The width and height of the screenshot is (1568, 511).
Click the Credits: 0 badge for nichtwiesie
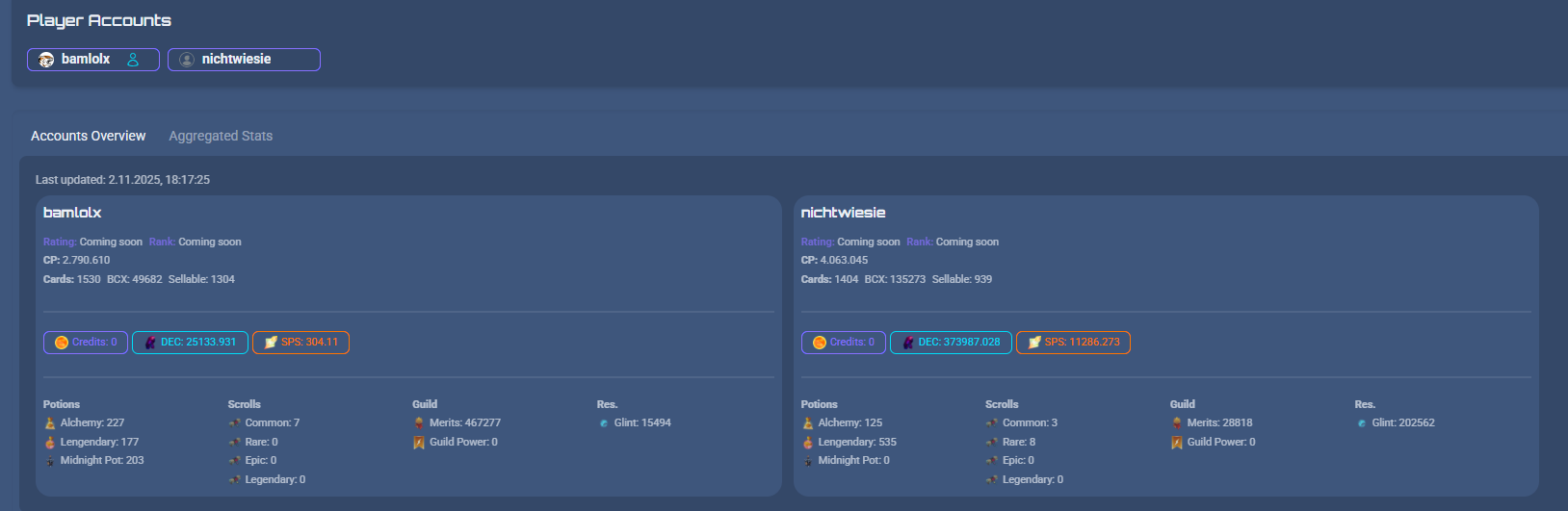(x=844, y=343)
